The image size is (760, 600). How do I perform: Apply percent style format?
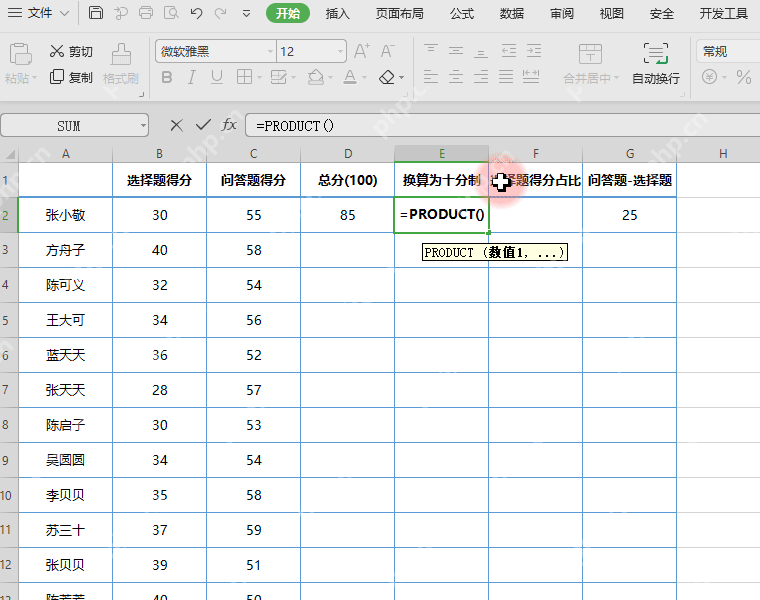click(744, 77)
